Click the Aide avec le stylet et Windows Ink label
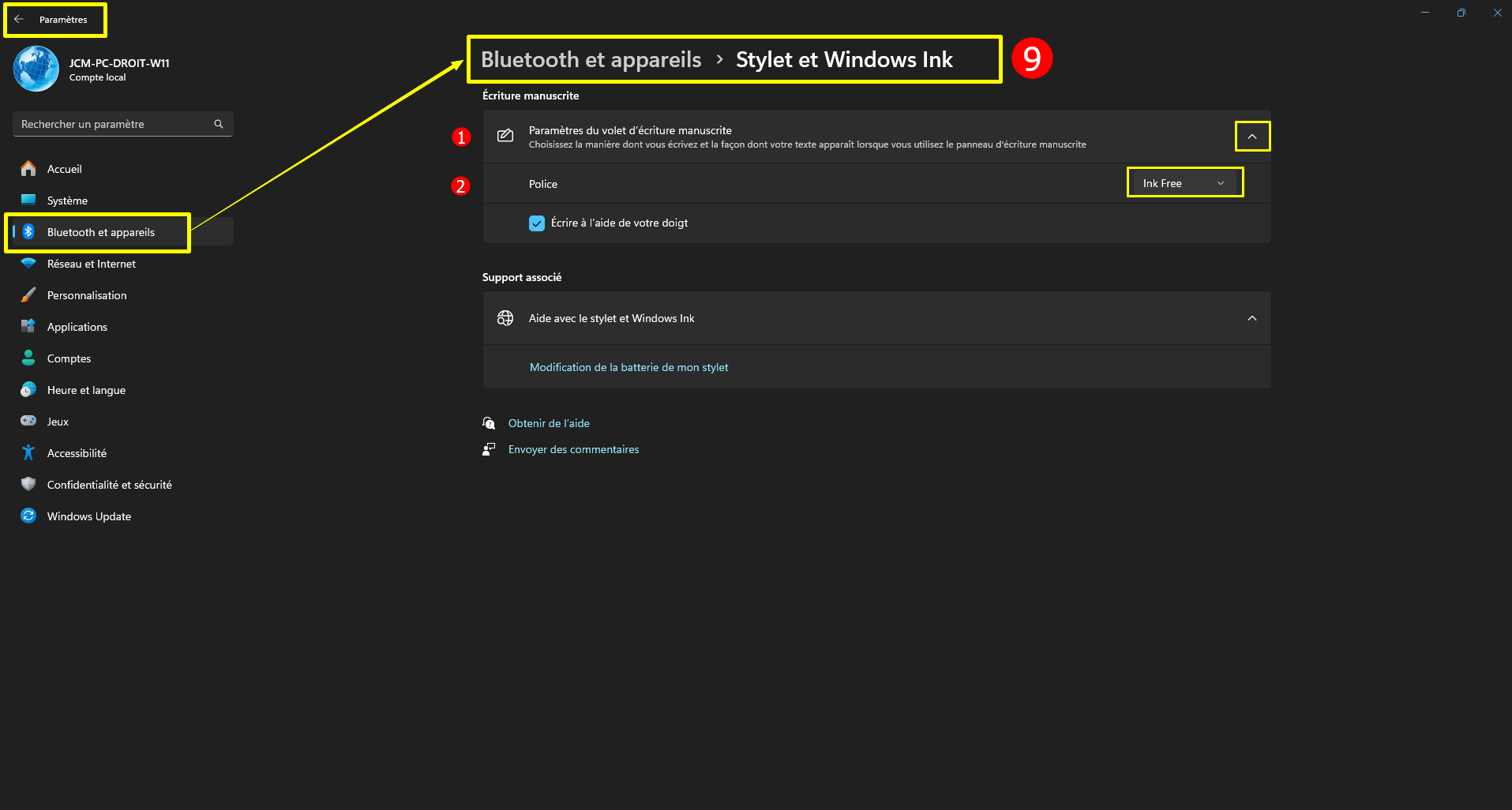The height and width of the screenshot is (810, 1512). tap(612, 318)
